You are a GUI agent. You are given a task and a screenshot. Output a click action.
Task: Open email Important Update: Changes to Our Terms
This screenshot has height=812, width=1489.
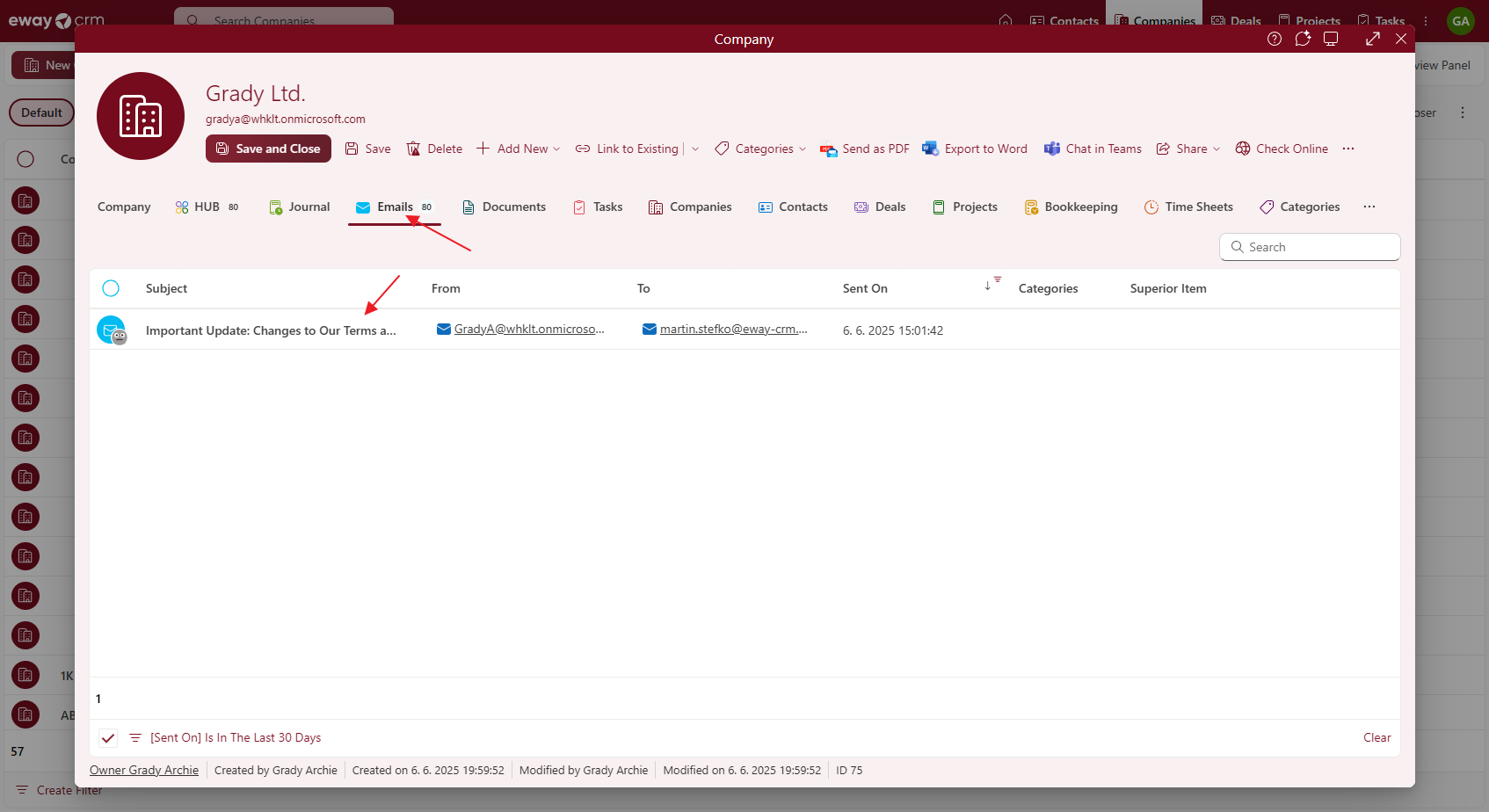(x=271, y=330)
